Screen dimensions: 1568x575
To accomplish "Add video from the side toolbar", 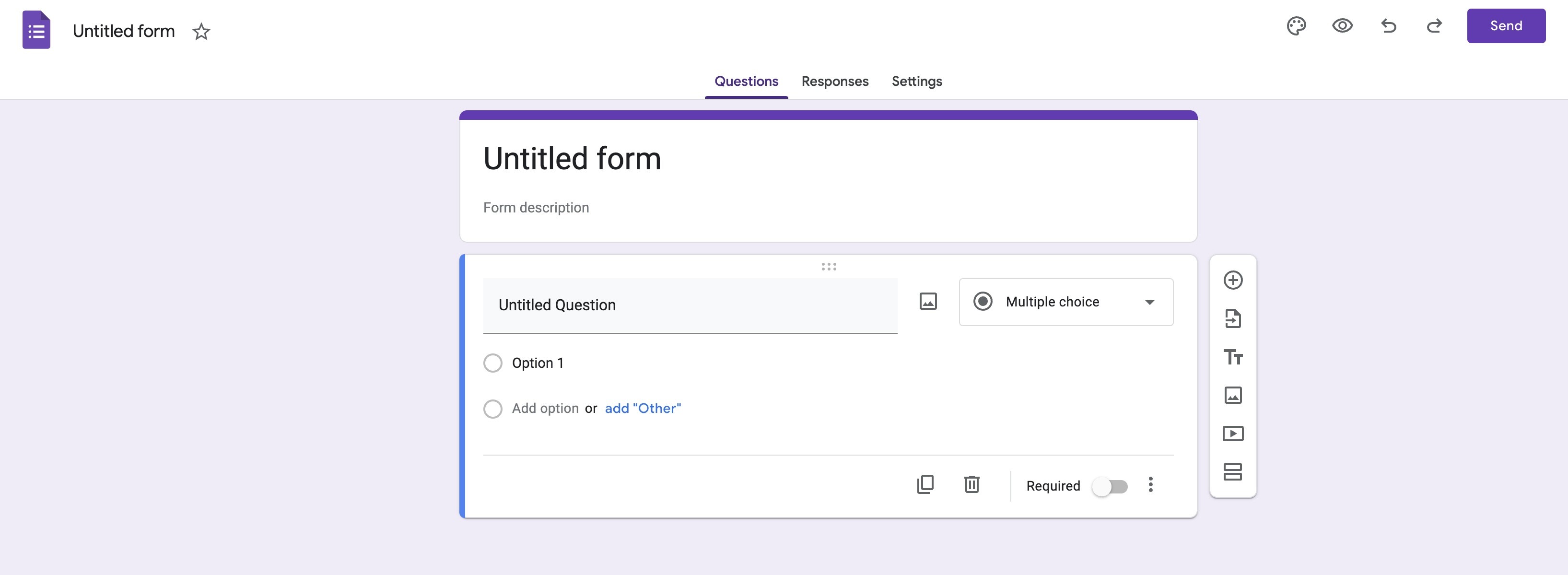I will [1233, 433].
